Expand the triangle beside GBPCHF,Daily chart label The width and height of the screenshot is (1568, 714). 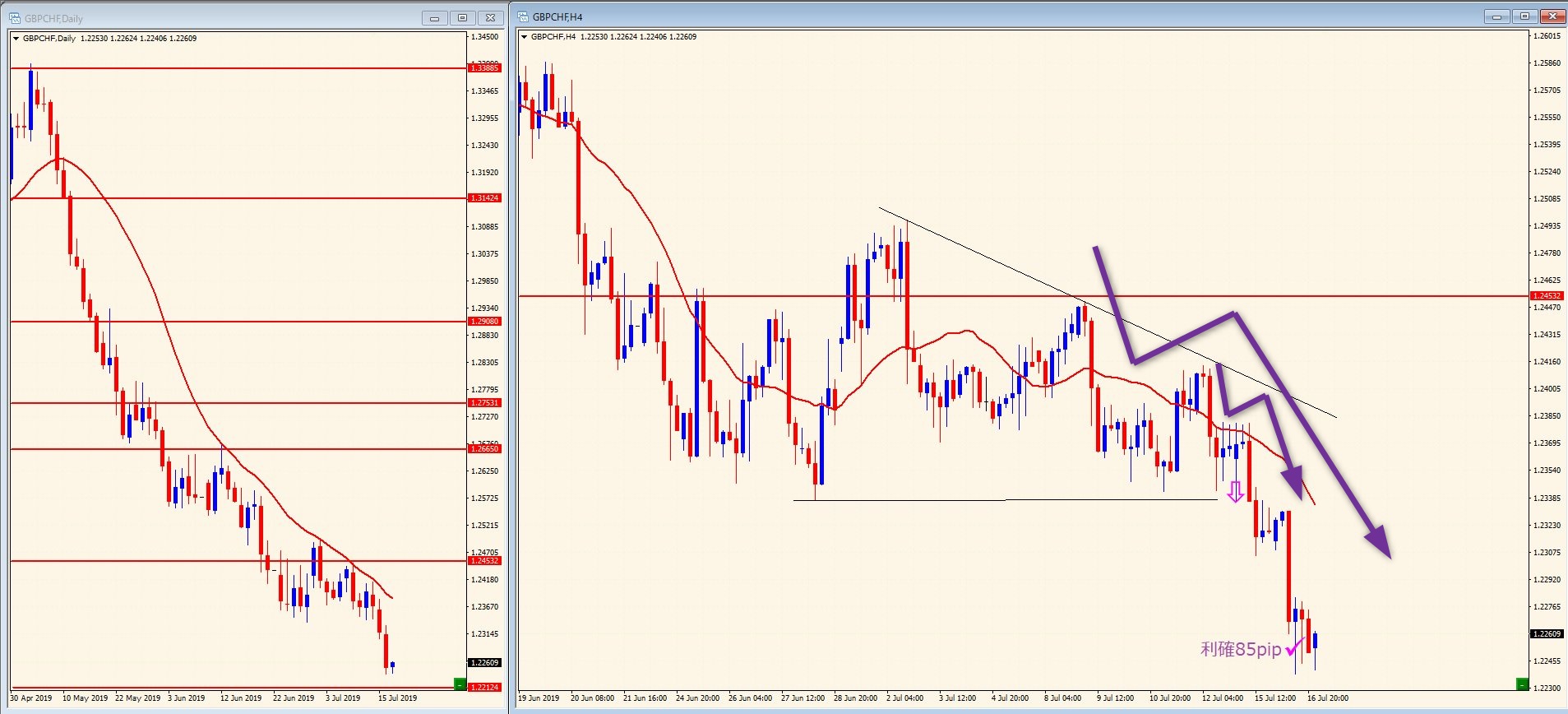pyautogui.click(x=16, y=39)
